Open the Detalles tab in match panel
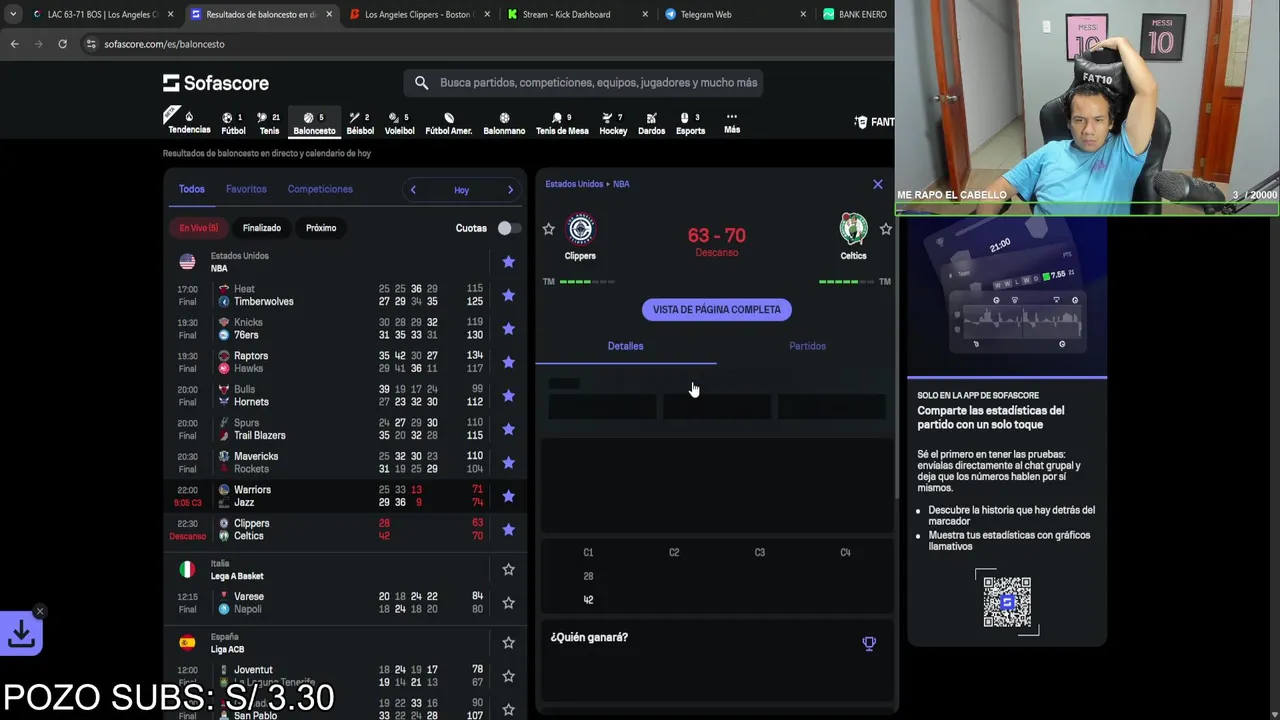 [625, 346]
